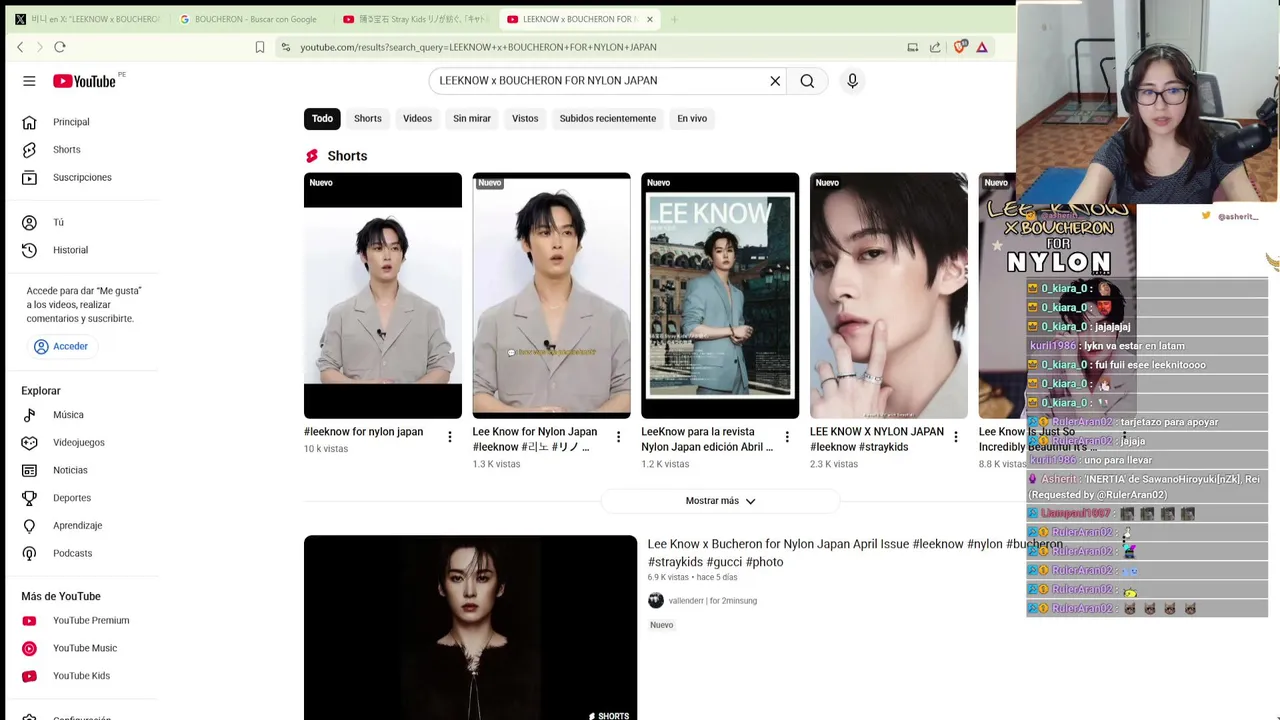This screenshot has height=720, width=1280.
Task: Click the Brave rewards triangle icon
Action: (x=982, y=47)
